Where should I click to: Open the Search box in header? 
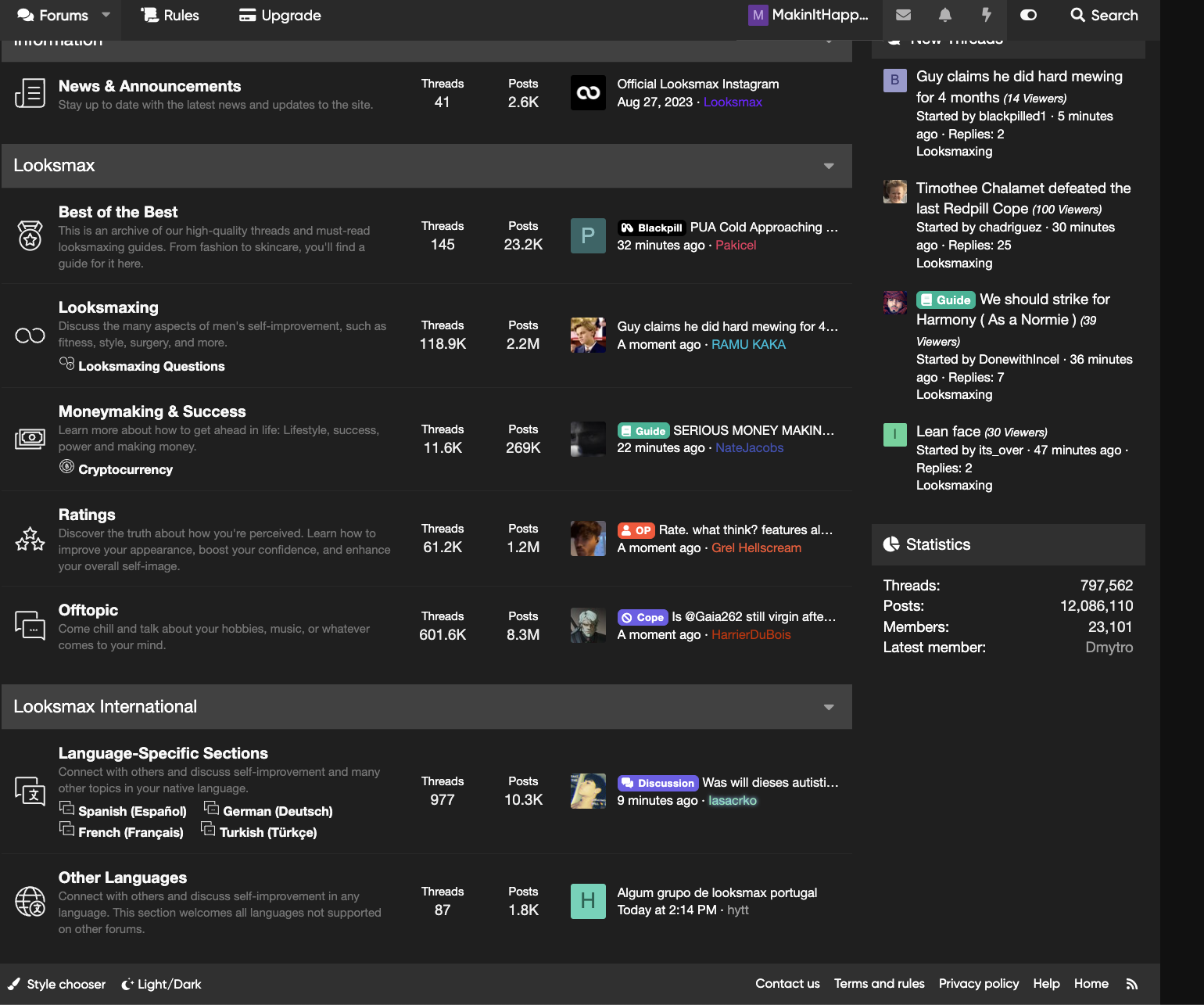(x=1104, y=15)
